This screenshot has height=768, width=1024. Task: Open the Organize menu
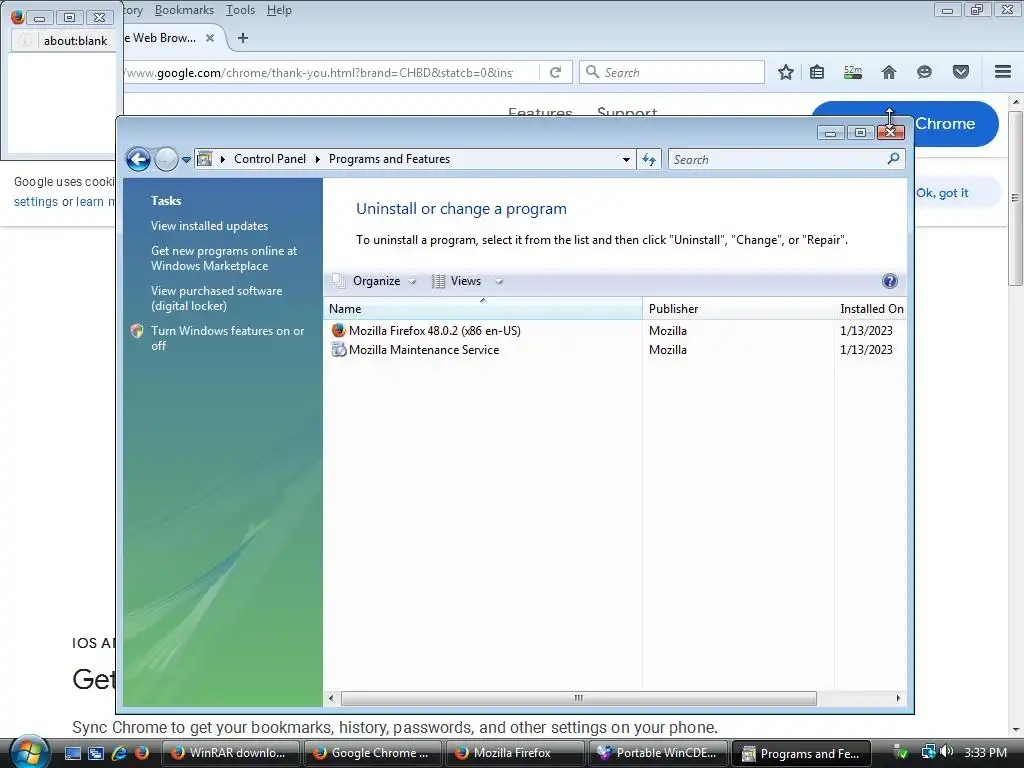[x=374, y=281]
